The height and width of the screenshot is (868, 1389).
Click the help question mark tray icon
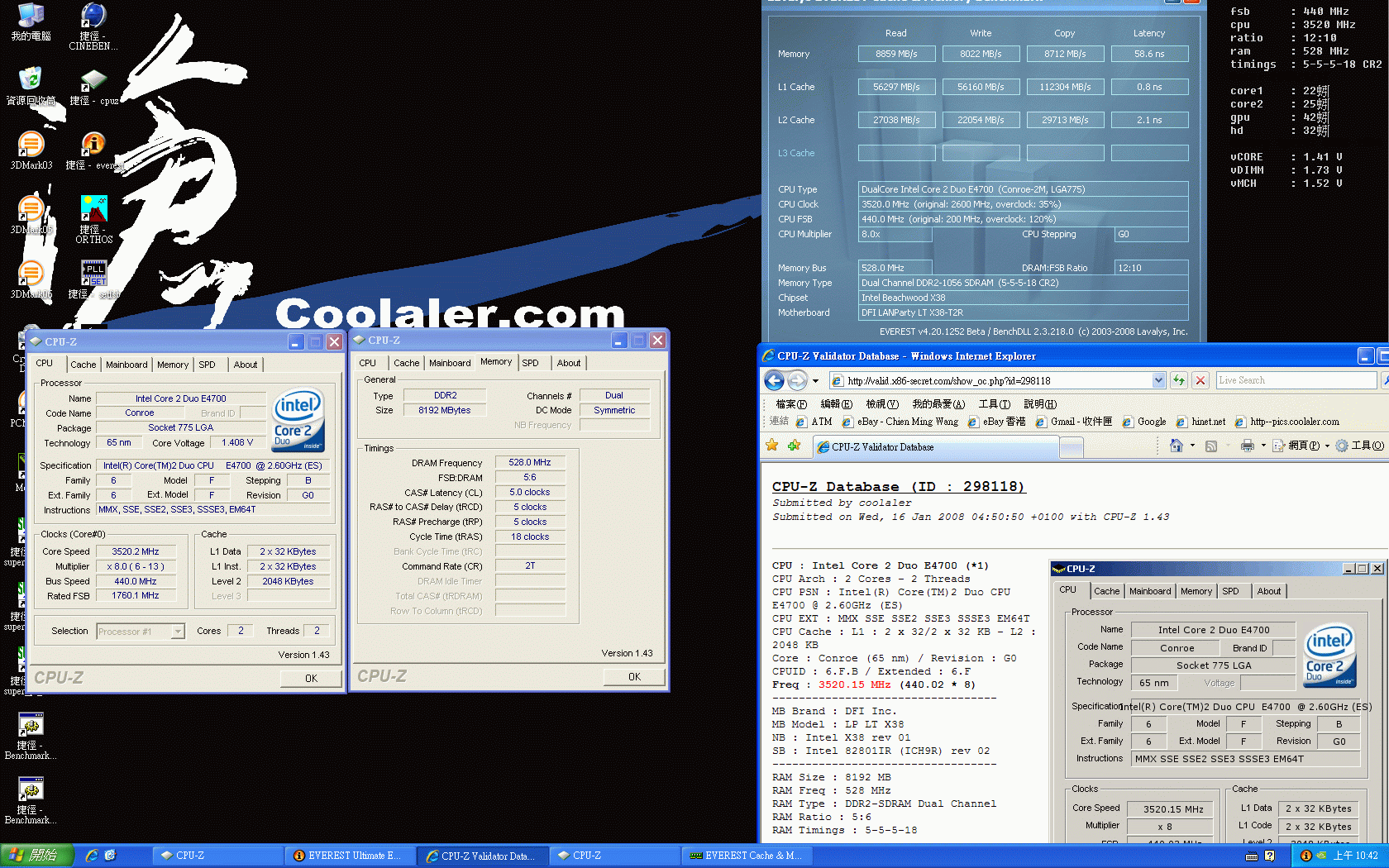(x=1270, y=856)
